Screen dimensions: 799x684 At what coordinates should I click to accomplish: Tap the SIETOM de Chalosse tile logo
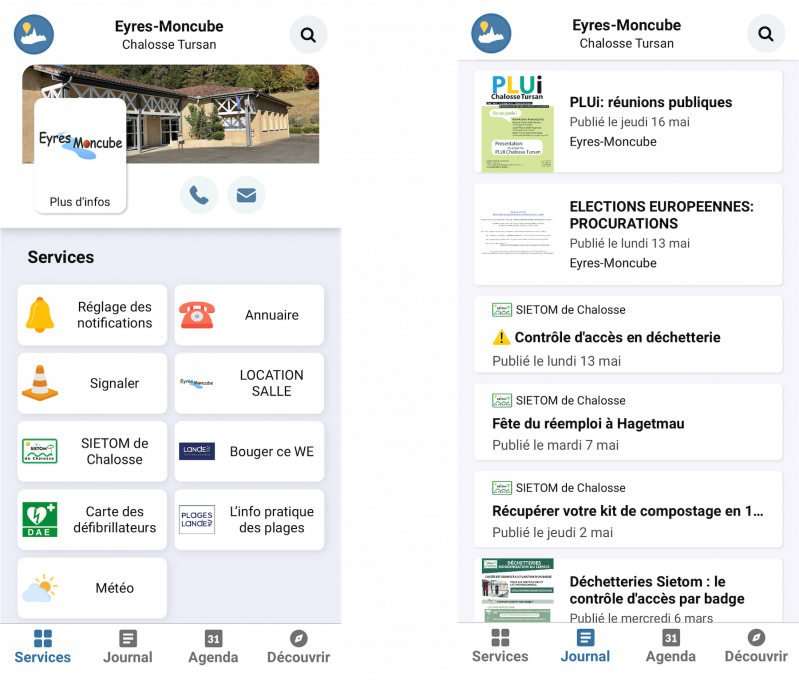40,451
